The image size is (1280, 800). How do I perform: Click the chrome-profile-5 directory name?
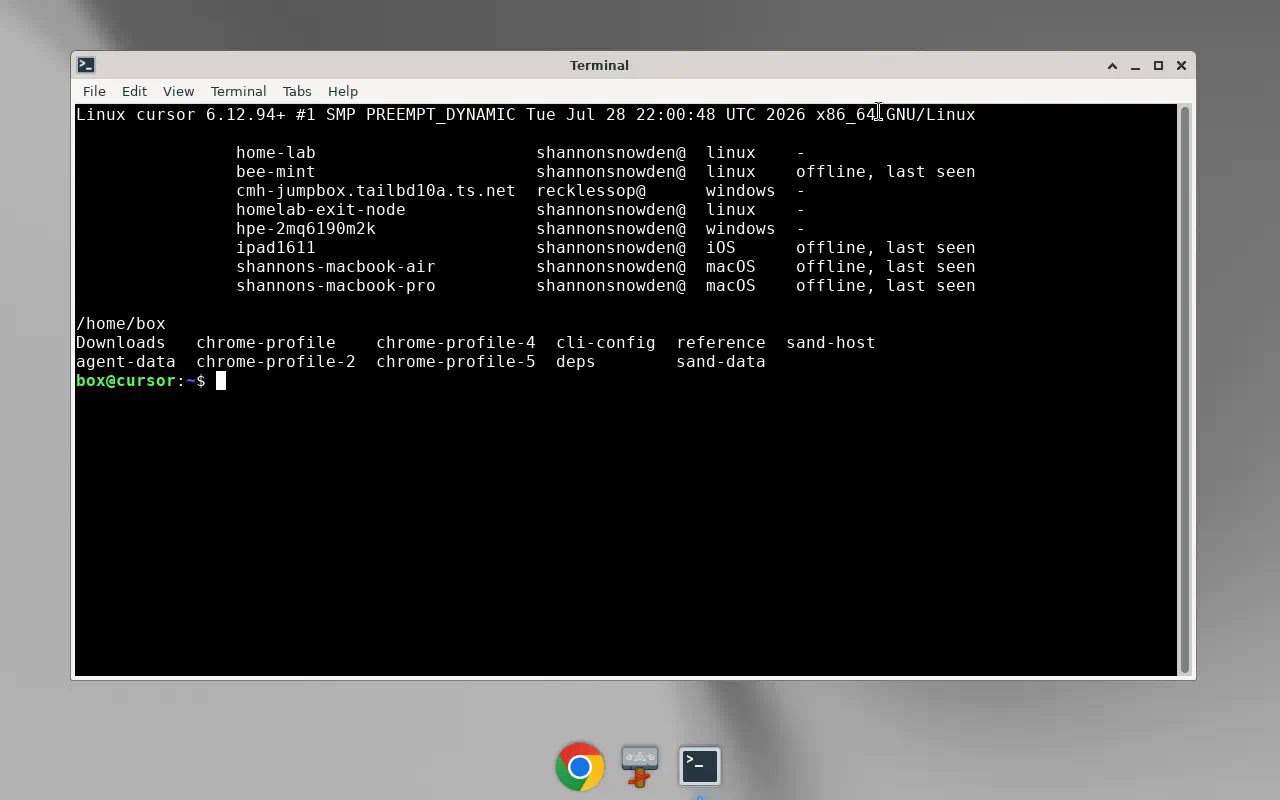click(456, 362)
